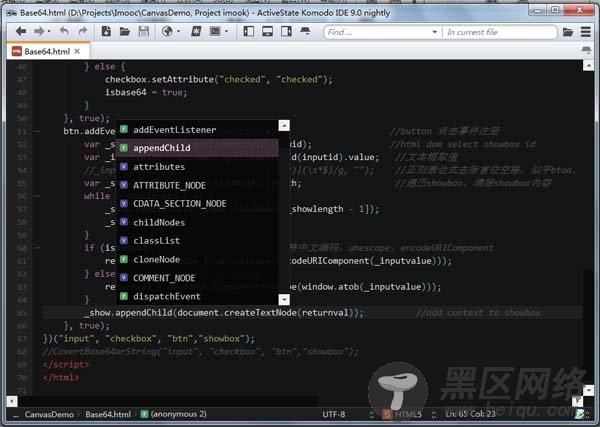The width and height of the screenshot is (600, 427).
Task: Click the terminal-style toolbar icon
Action: pyautogui.click(x=215, y=31)
